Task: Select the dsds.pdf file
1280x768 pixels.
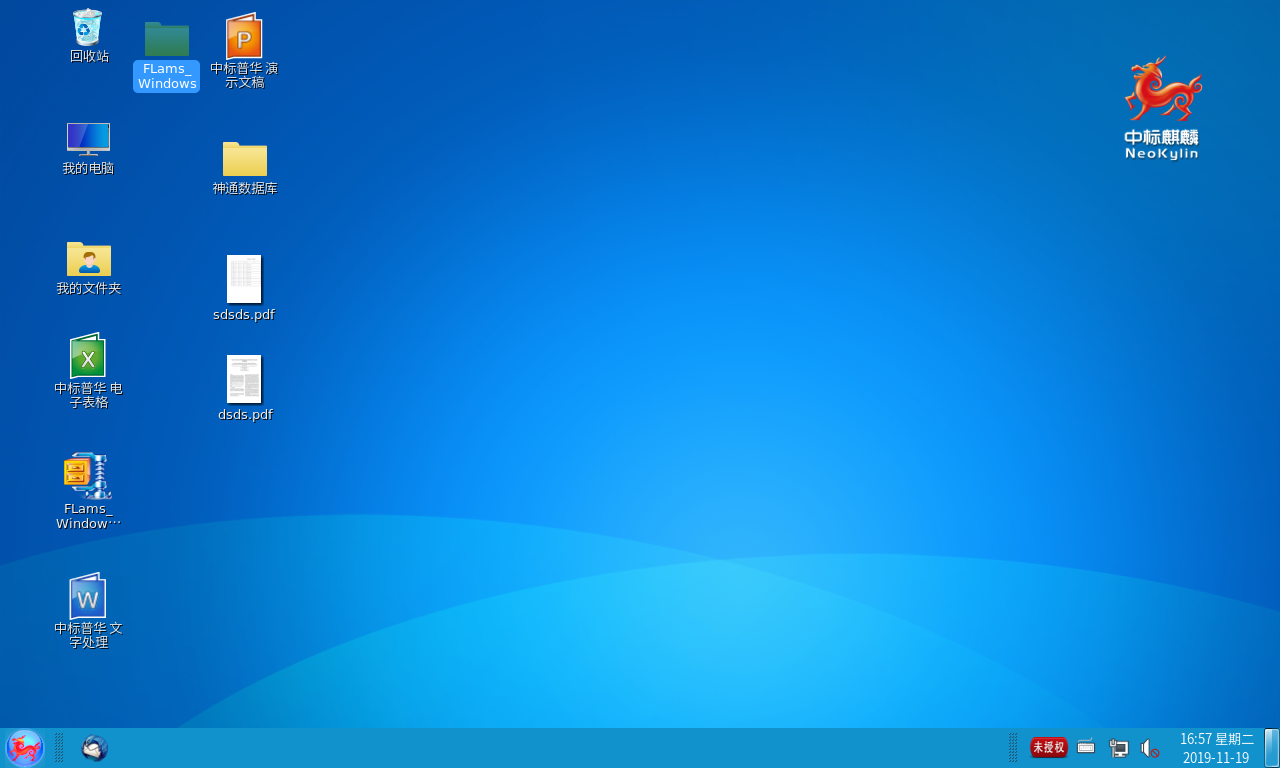Action: click(x=244, y=380)
